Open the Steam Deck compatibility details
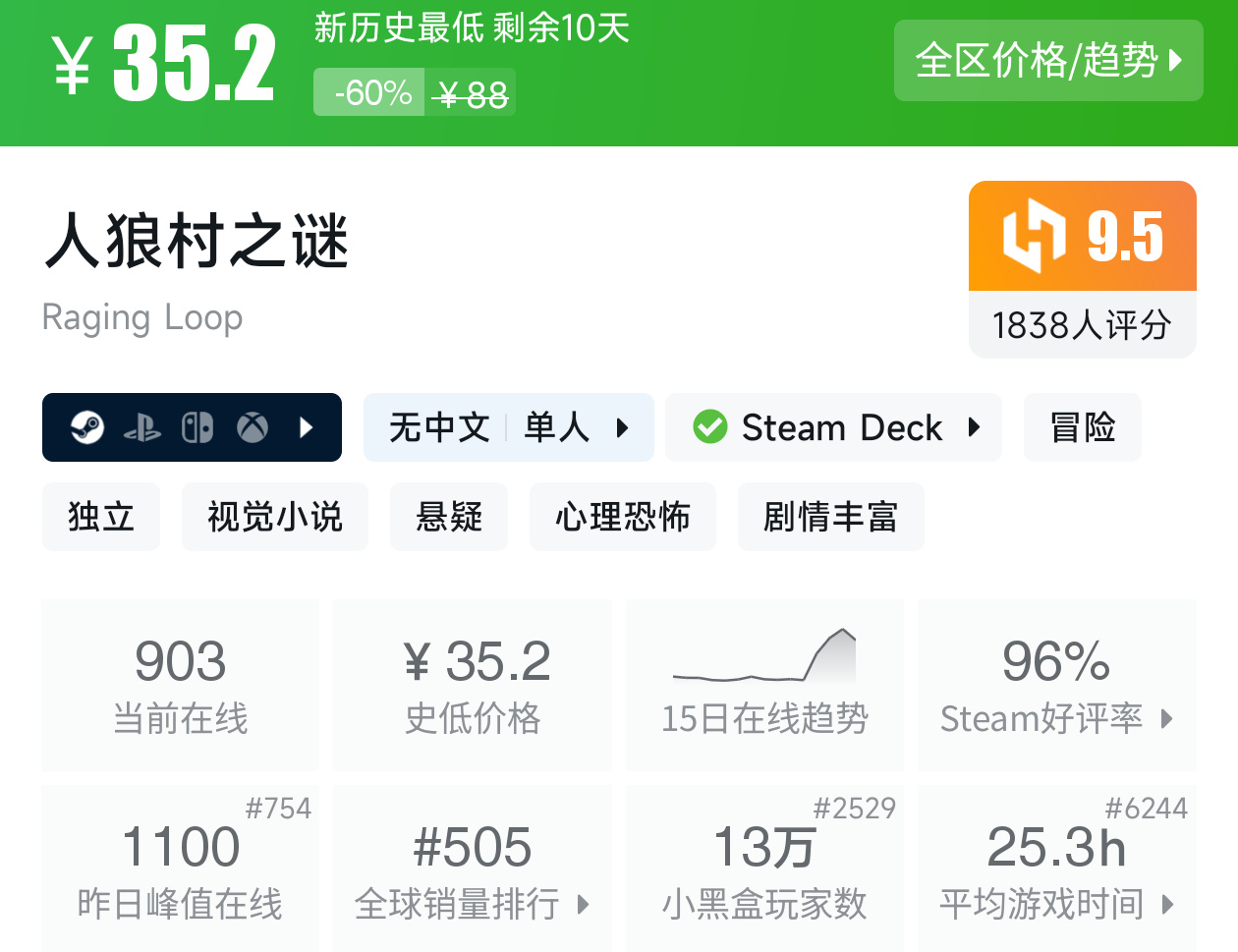Image resolution: width=1238 pixels, height=952 pixels. coord(973,427)
